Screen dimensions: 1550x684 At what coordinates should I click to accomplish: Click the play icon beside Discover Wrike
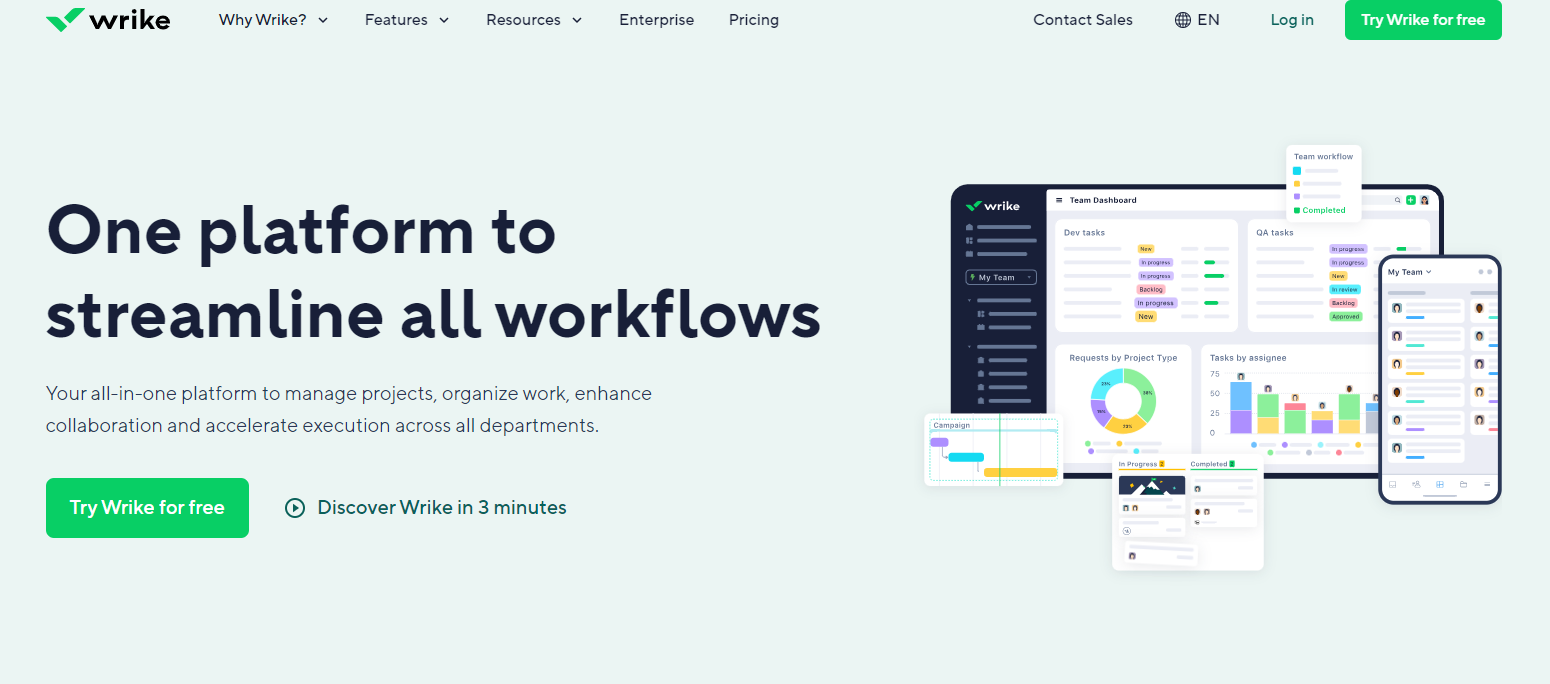coord(295,508)
